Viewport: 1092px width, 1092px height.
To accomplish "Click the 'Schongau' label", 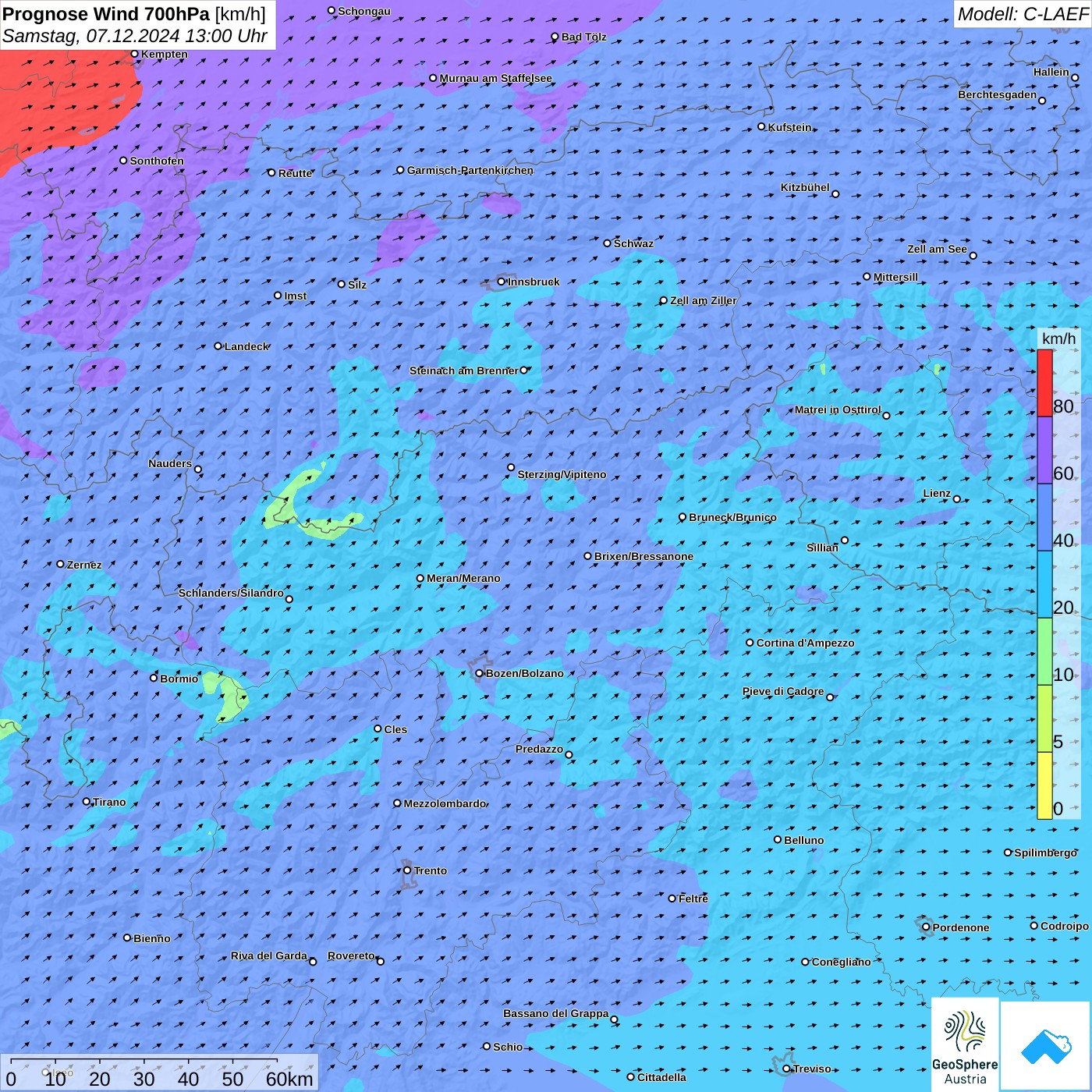I will point(364,11).
